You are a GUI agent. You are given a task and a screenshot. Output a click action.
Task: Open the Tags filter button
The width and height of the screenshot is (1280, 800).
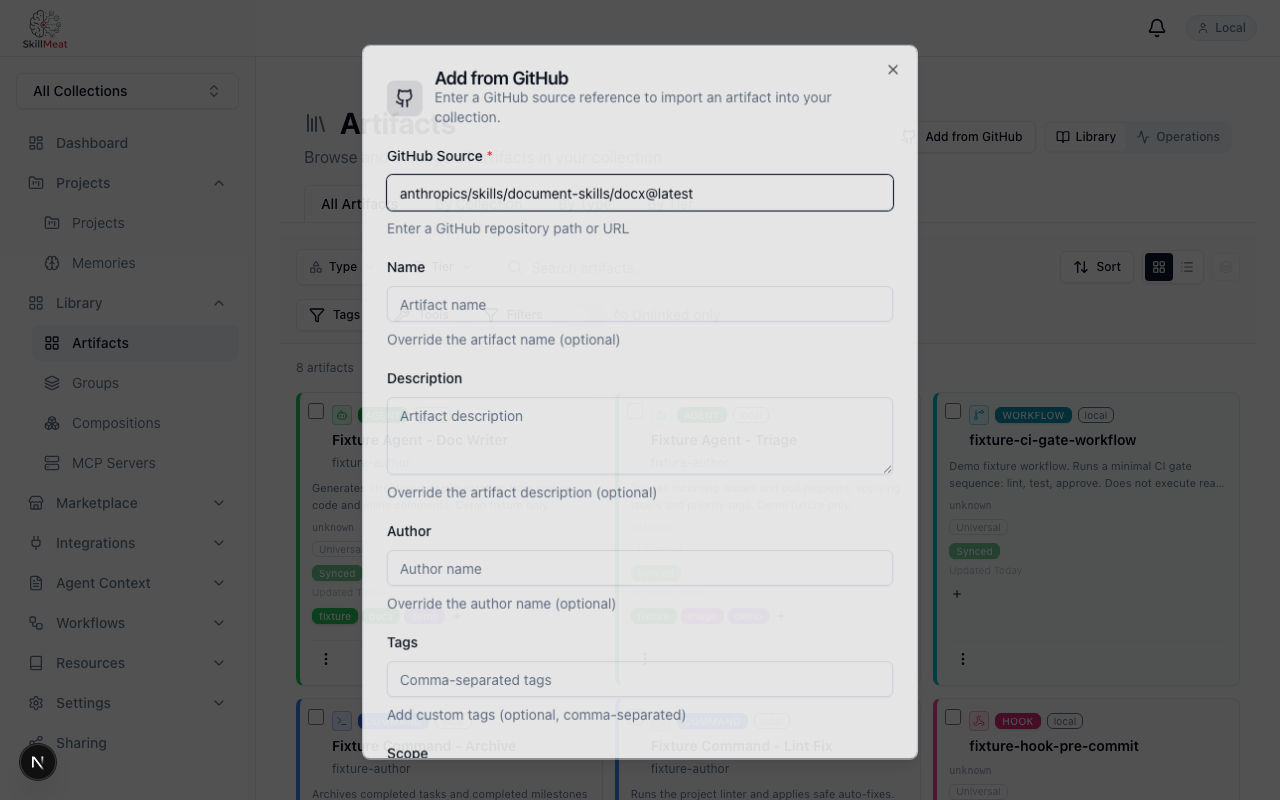335,315
